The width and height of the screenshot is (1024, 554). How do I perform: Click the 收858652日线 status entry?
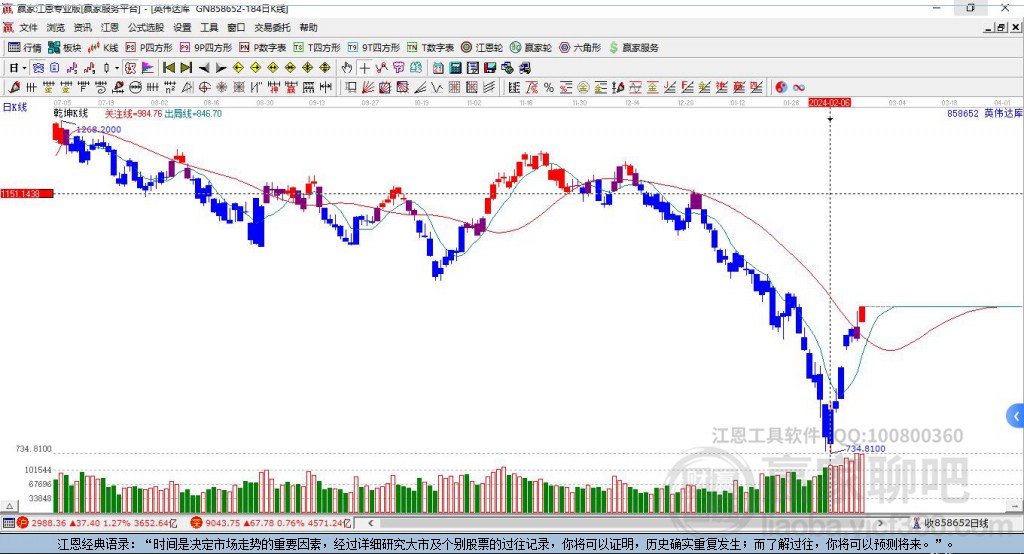click(x=951, y=523)
